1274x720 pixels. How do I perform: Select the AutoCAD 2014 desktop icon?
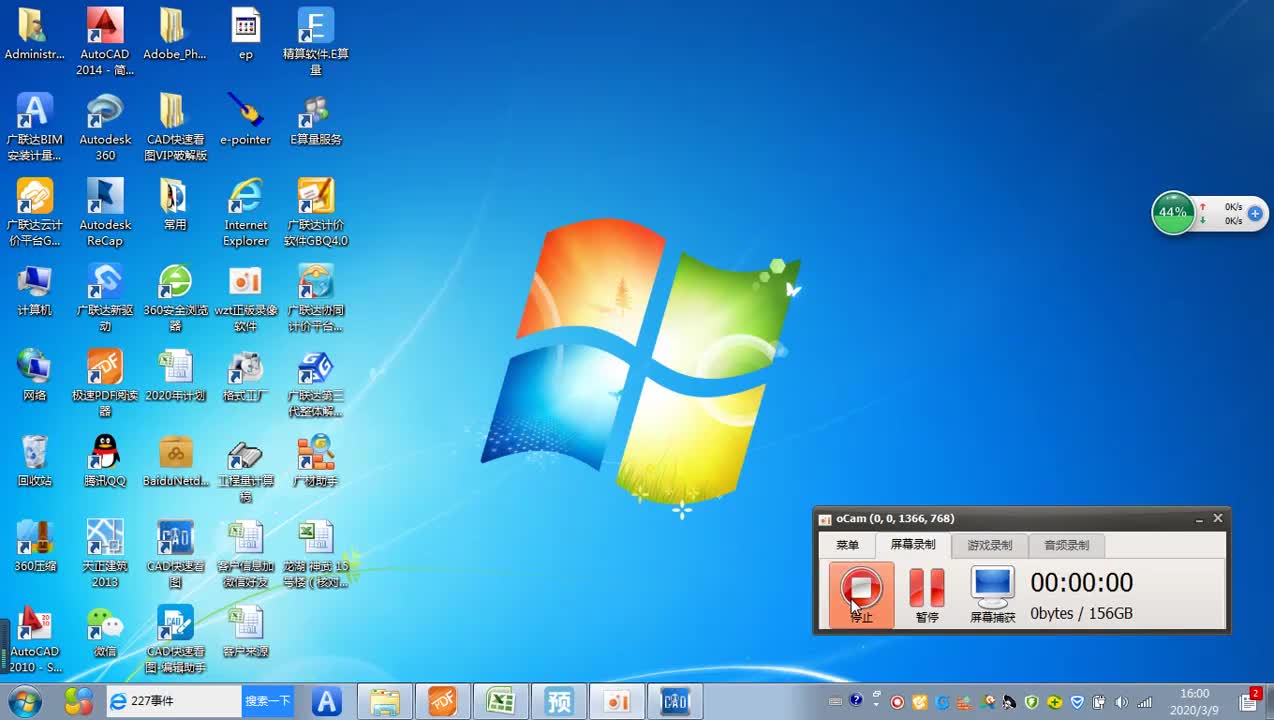(x=105, y=42)
